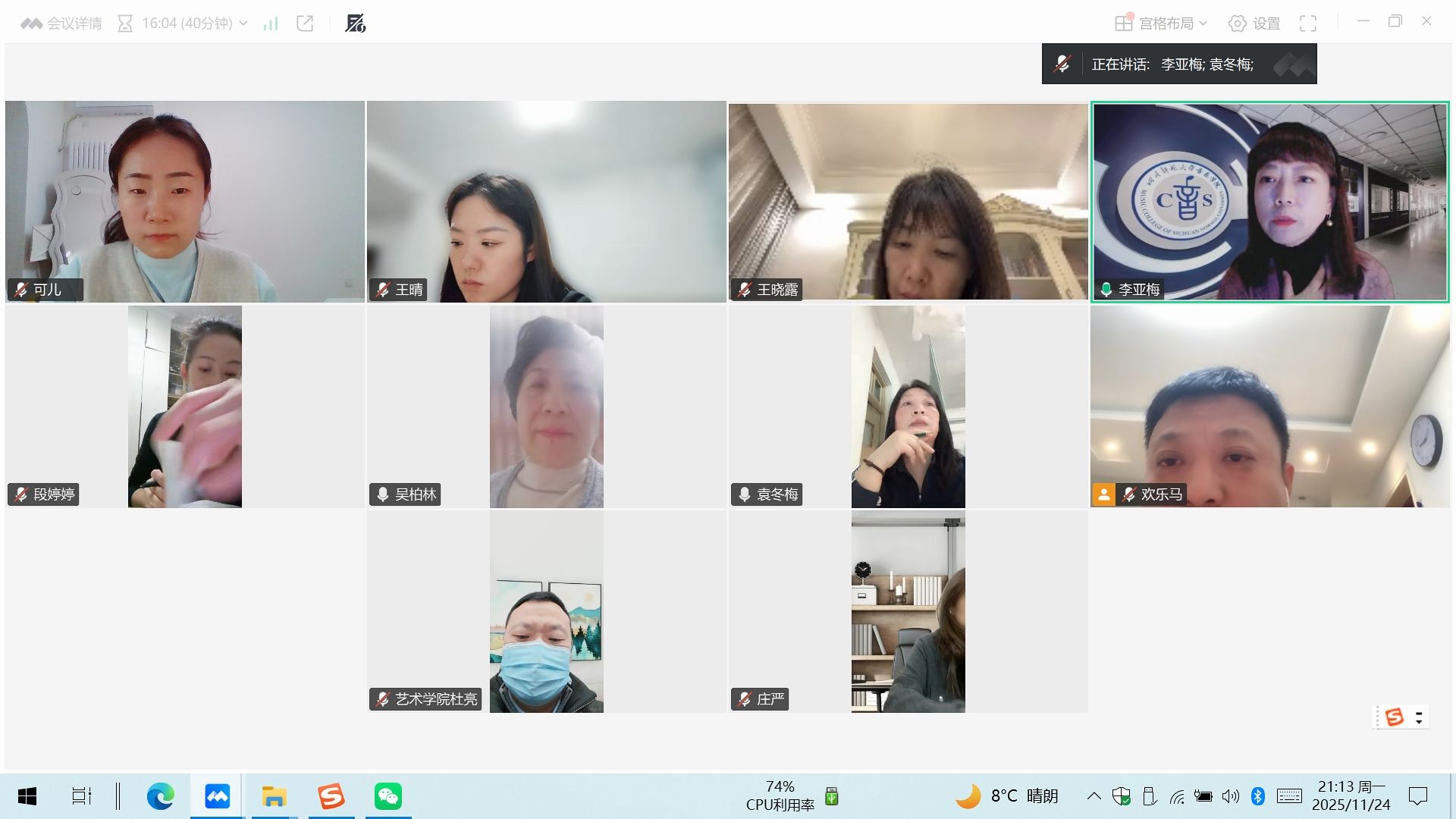Expand the meeting timer dropdown arrow
This screenshot has width=1456, height=819.
243,24
